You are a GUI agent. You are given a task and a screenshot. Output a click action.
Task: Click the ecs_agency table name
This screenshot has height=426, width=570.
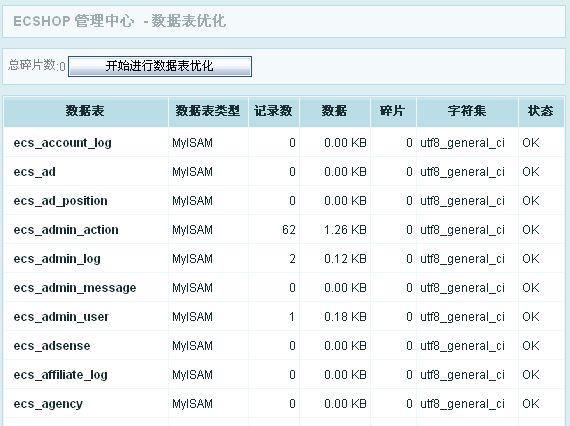pyautogui.click(x=48, y=404)
